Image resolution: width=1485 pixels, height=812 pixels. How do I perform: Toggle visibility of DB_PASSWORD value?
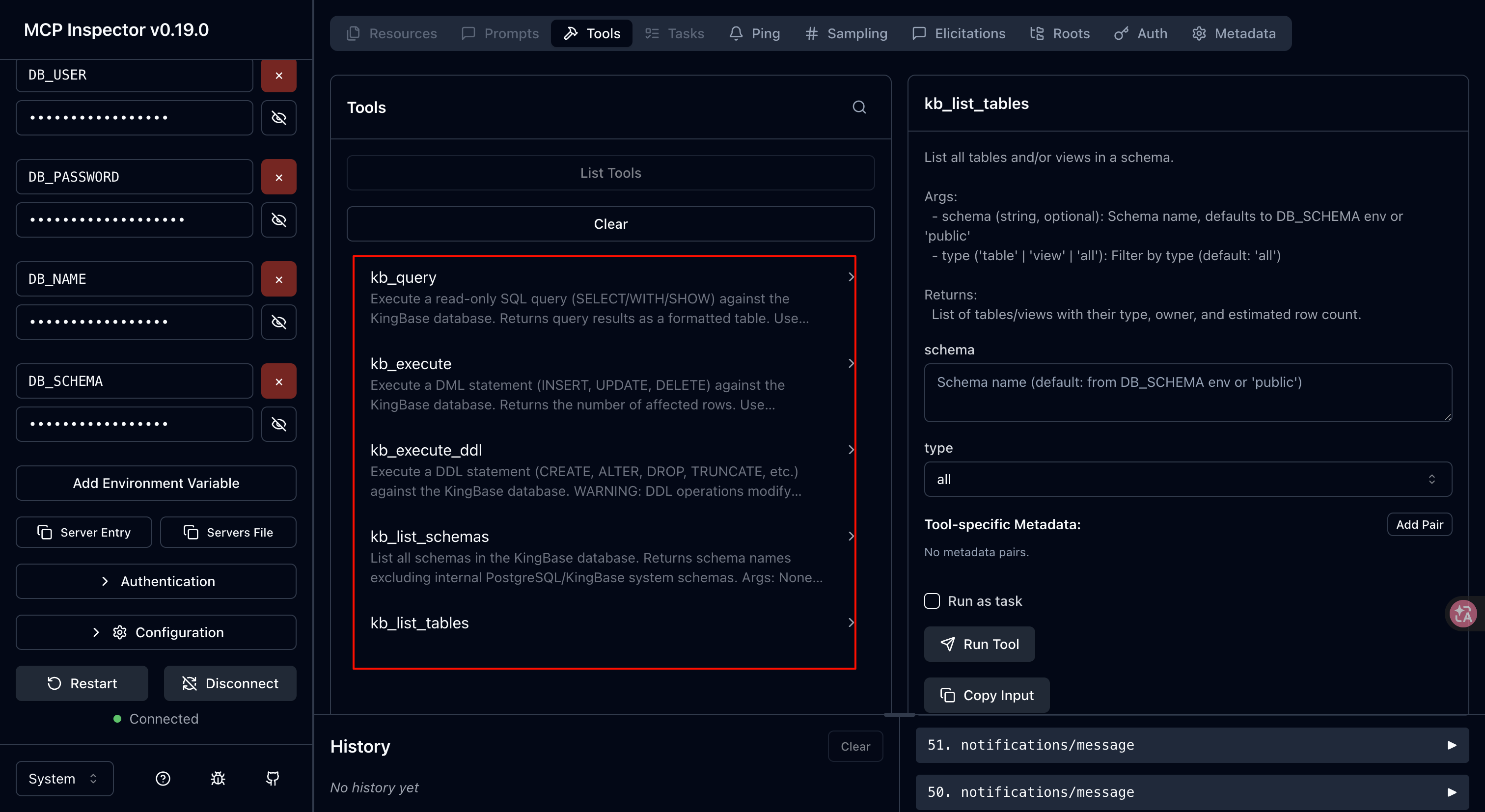[278, 219]
